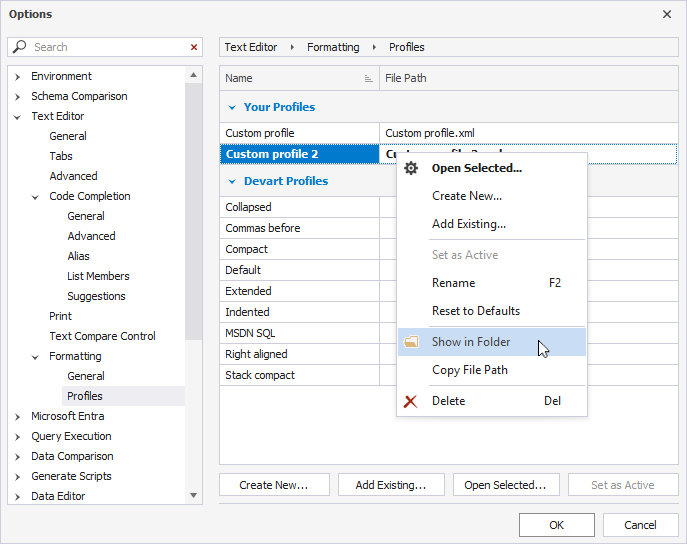Collapse the Text Editor tree node
This screenshot has height=544, width=687.
[x=17, y=116]
